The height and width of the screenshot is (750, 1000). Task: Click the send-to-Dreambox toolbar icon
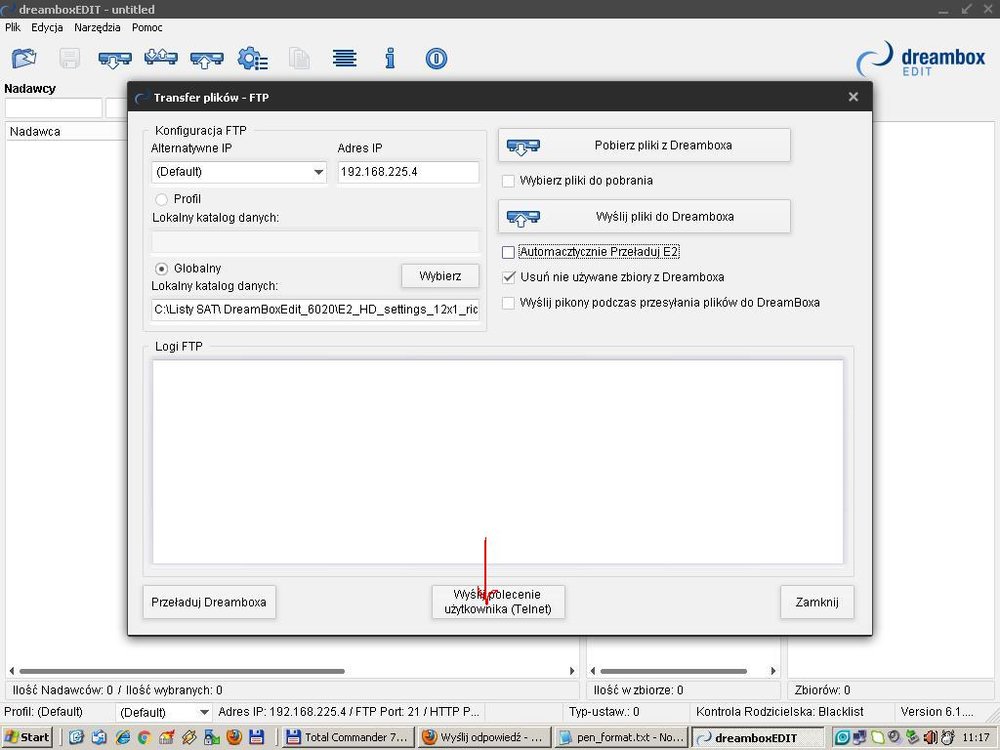point(206,59)
